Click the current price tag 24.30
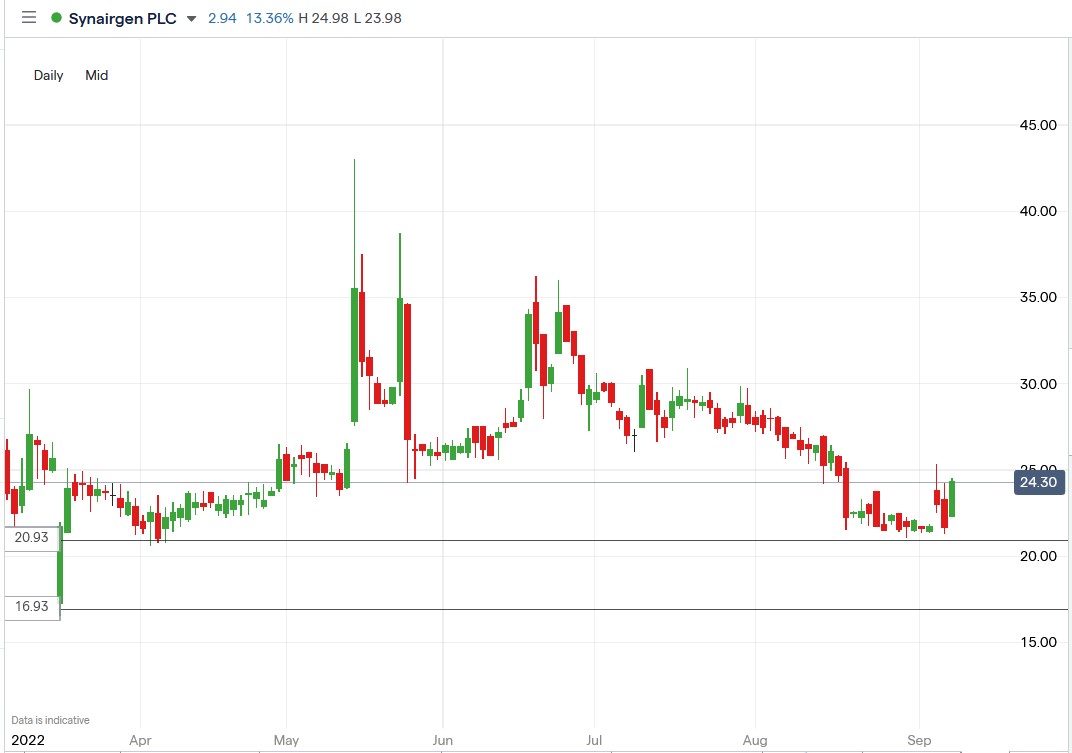This screenshot has width=1072, height=753. [x=1037, y=482]
